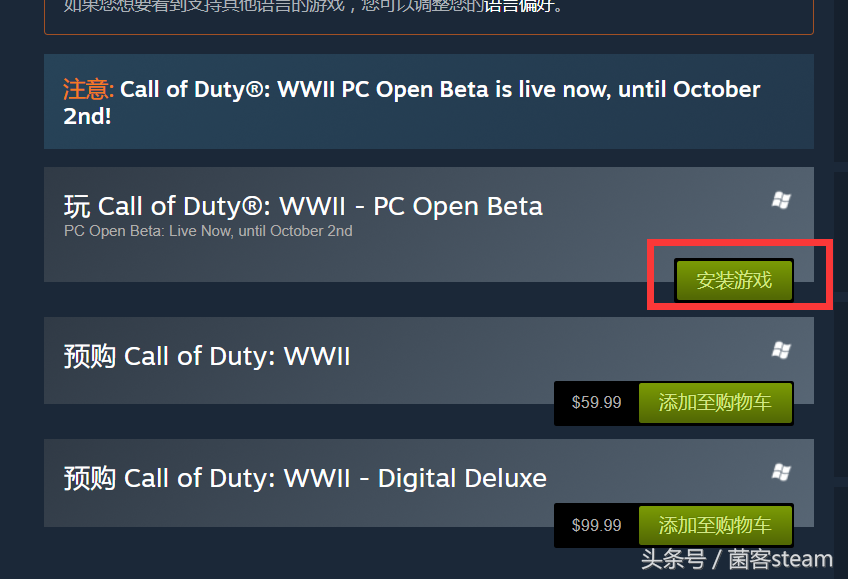The image size is (848, 579).
Task: Click the orange 注意 label
Action: pos(88,89)
